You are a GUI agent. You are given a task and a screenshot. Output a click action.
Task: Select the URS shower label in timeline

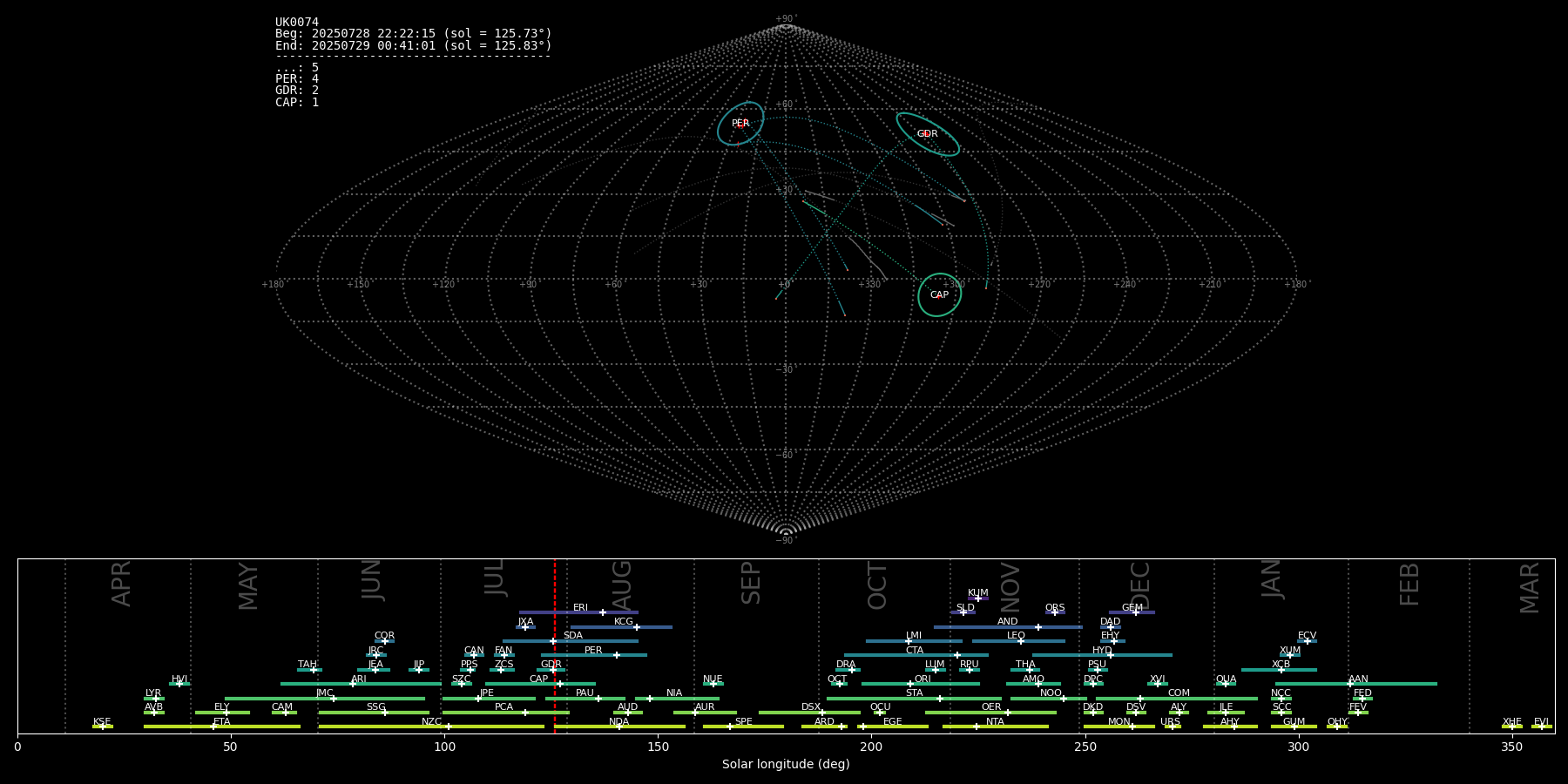click(x=1170, y=722)
